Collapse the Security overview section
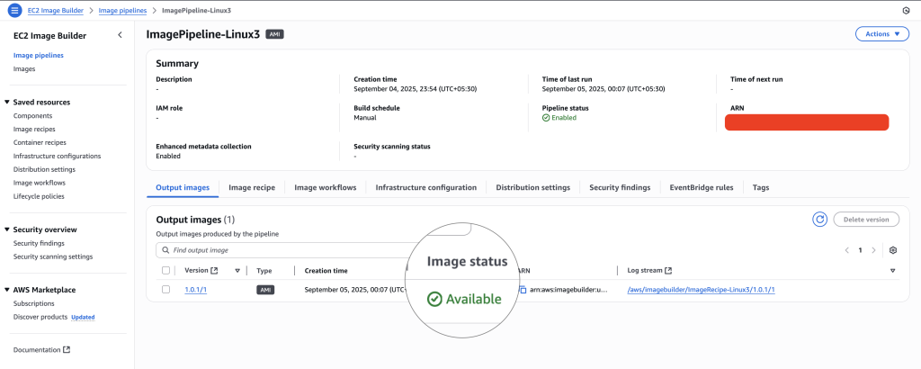 click(x=7, y=230)
